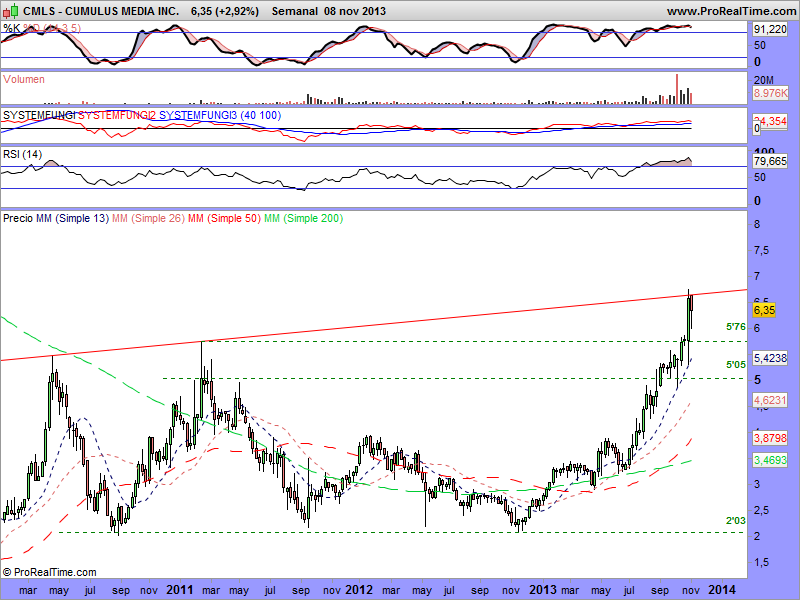Click the red SYSTEMFUNGI2 indicator label
This screenshot has width=800, height=600.
pos(117,115)
